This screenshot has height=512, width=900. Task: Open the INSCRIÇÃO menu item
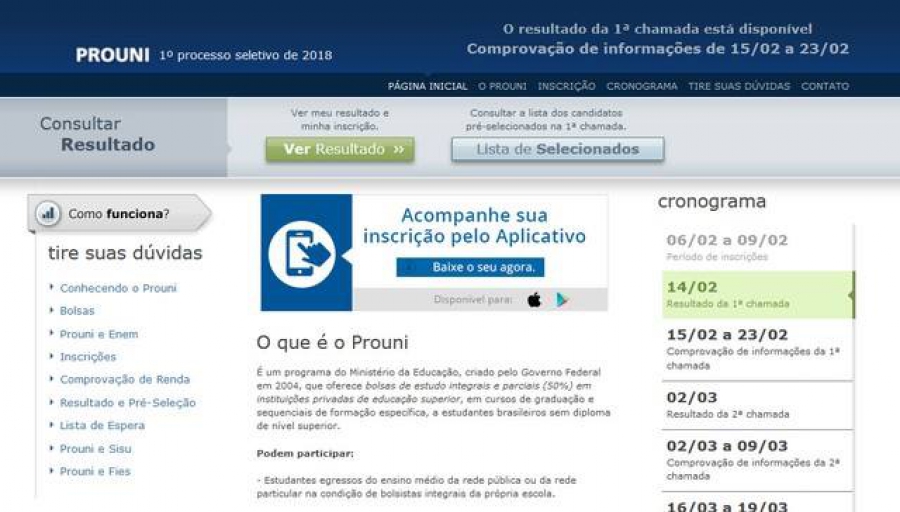(567, 86)
